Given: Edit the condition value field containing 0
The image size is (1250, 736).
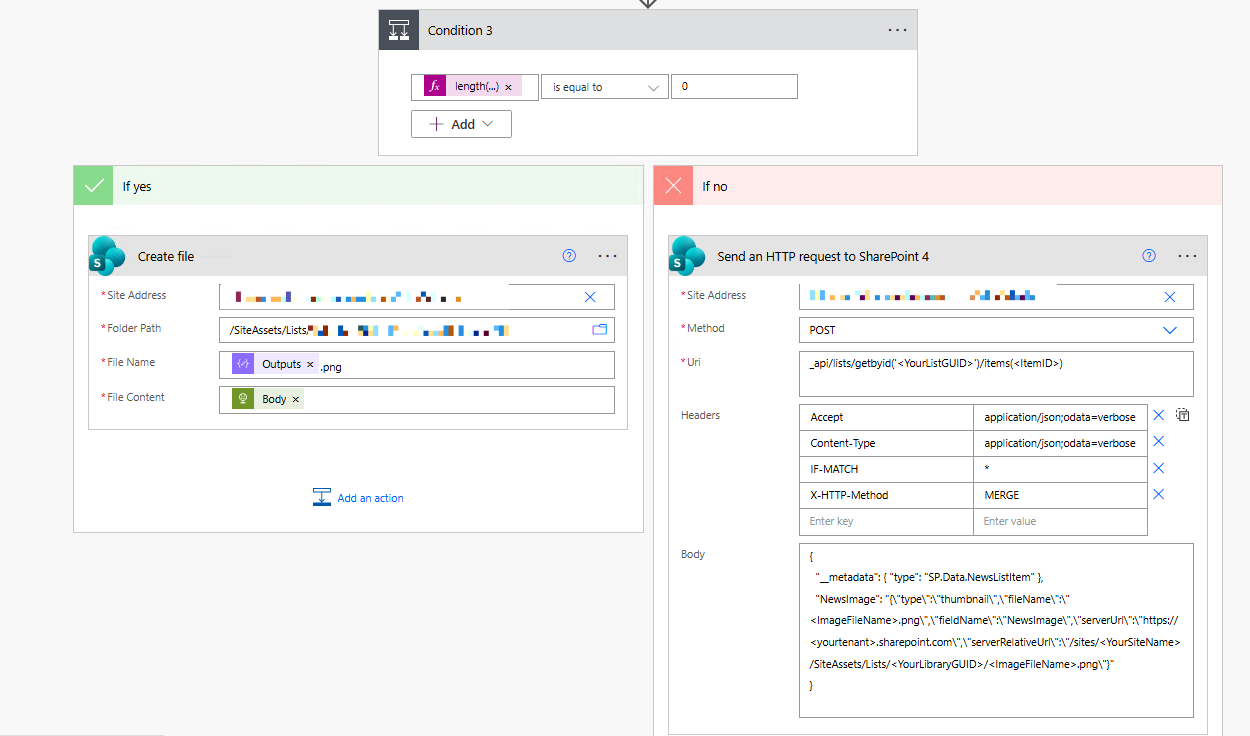Looking at the screenshot, I should pos(734,87).
